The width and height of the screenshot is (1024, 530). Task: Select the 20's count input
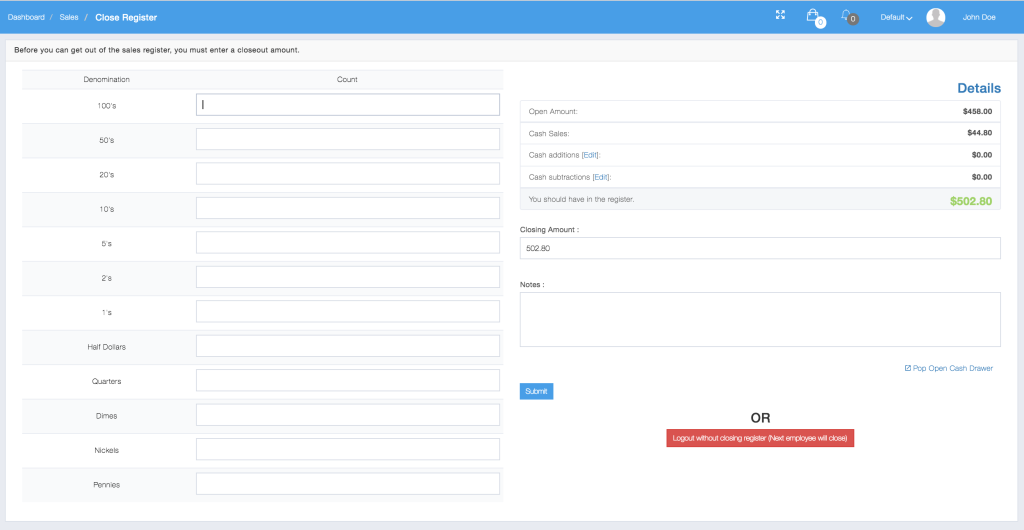coord(347,174)
